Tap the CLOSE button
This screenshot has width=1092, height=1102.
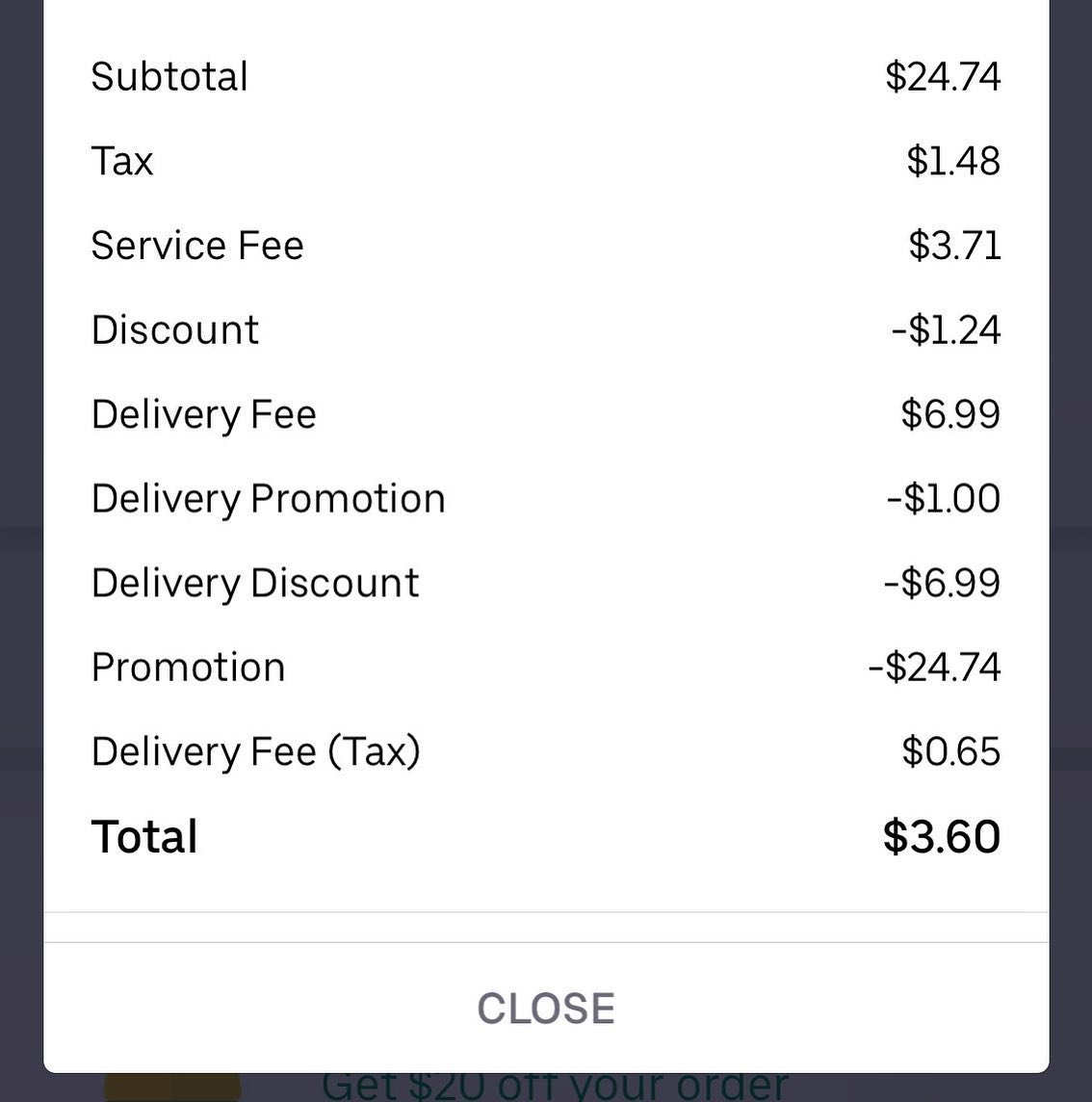point(546,1009)
